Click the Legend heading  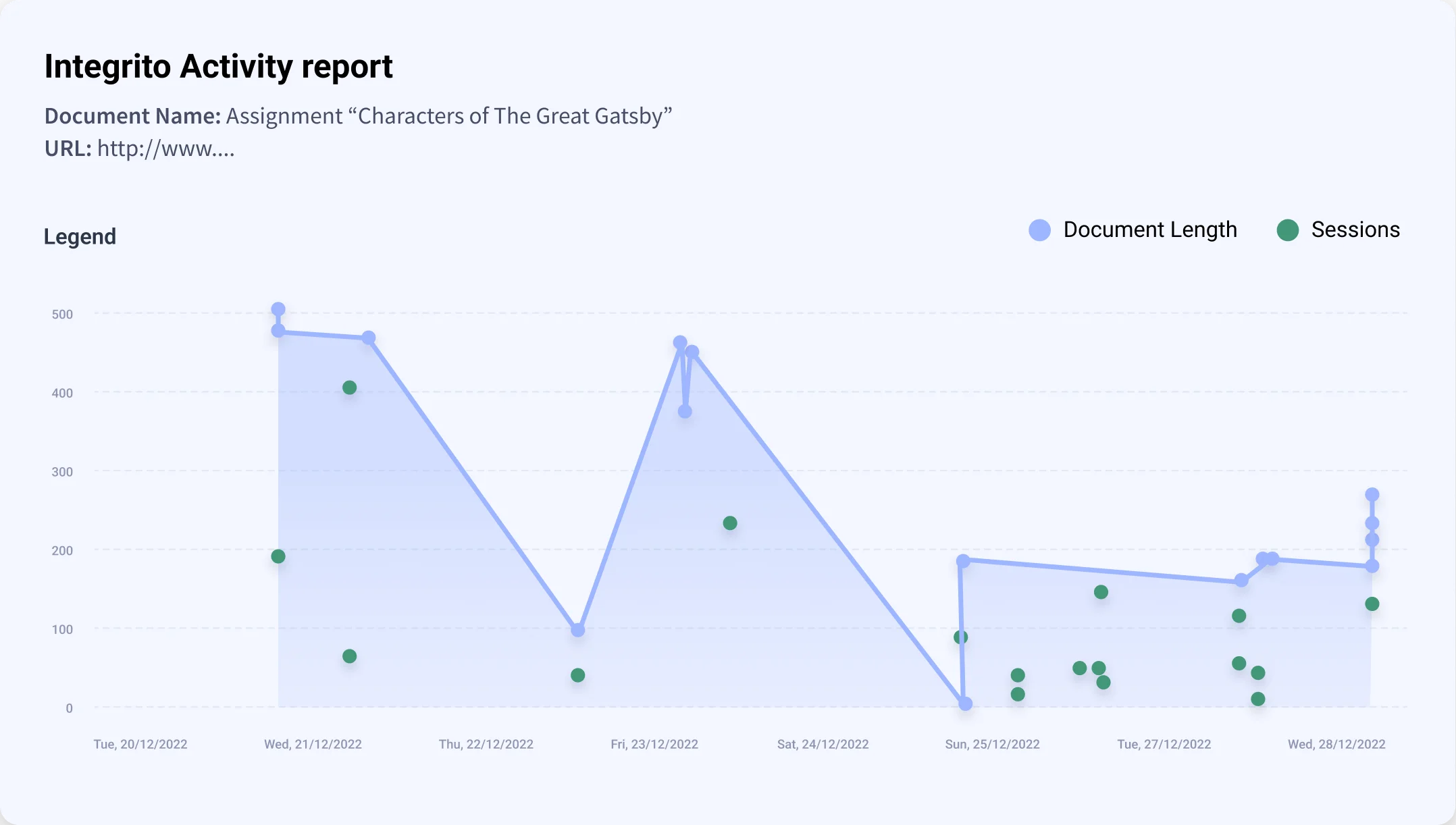pos(80,237)
